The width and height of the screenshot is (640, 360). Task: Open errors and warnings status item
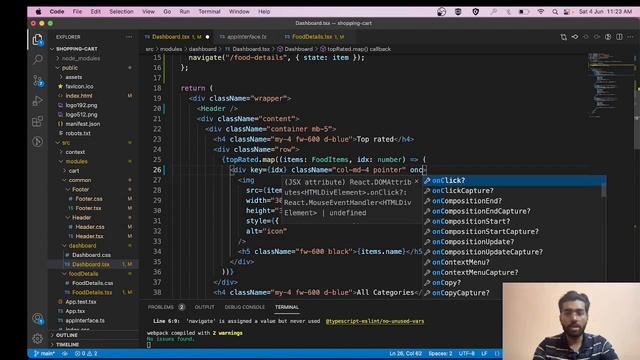pyautogui.click(x=86, y=353)
